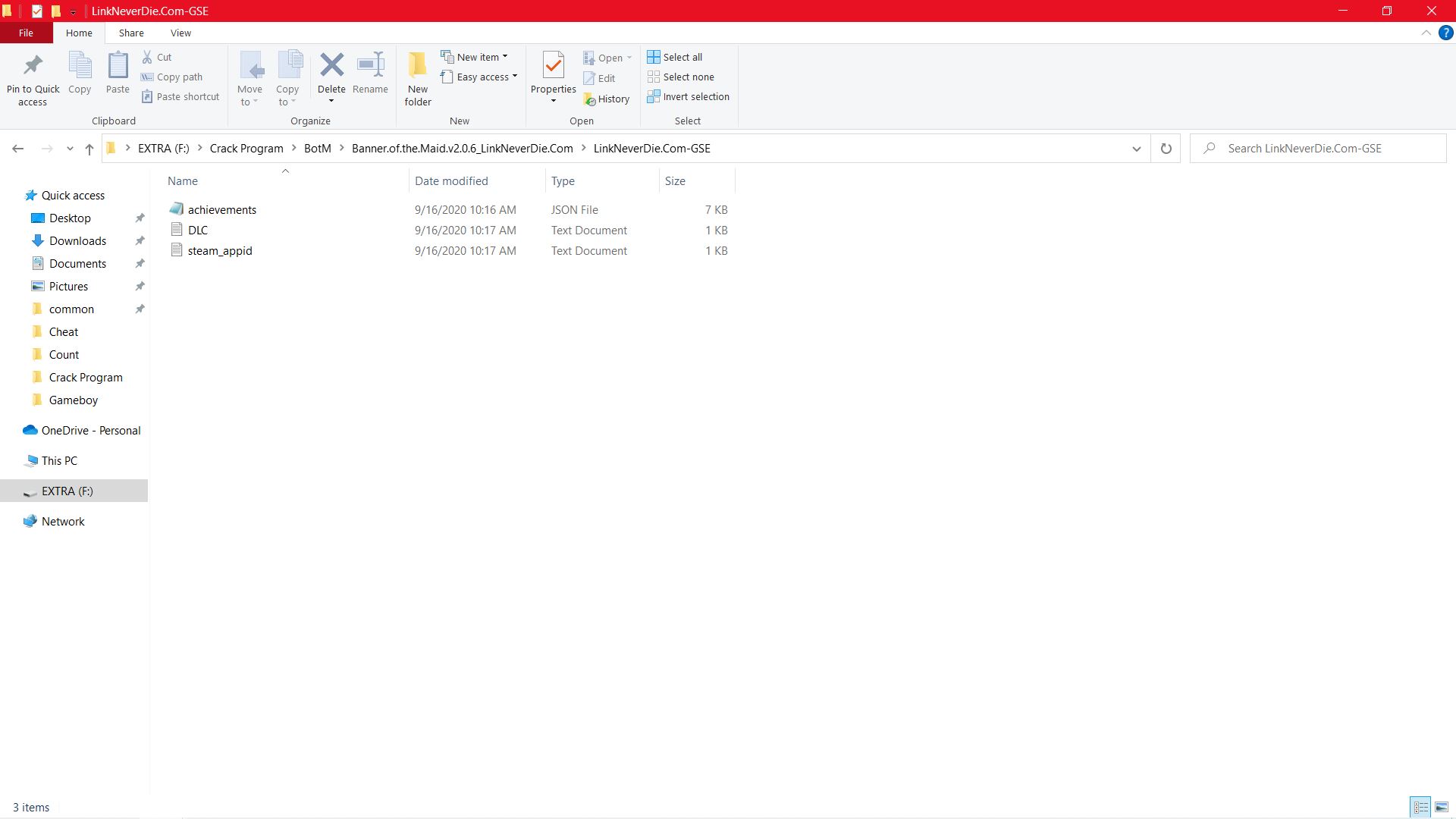Open the File menu

click(x=26, y=33)
